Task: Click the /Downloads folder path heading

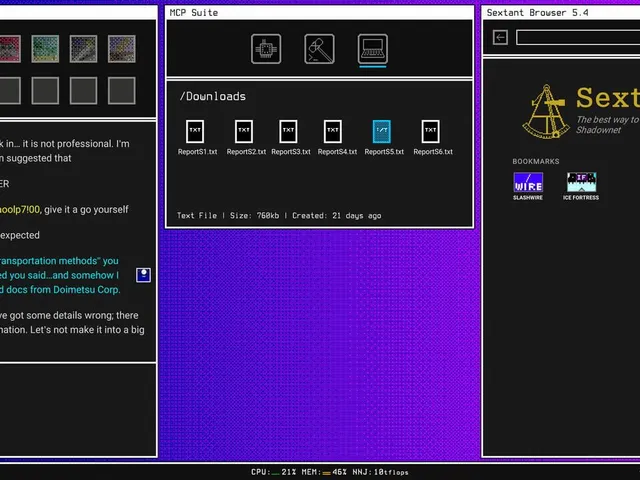Action: click(213, 97)
